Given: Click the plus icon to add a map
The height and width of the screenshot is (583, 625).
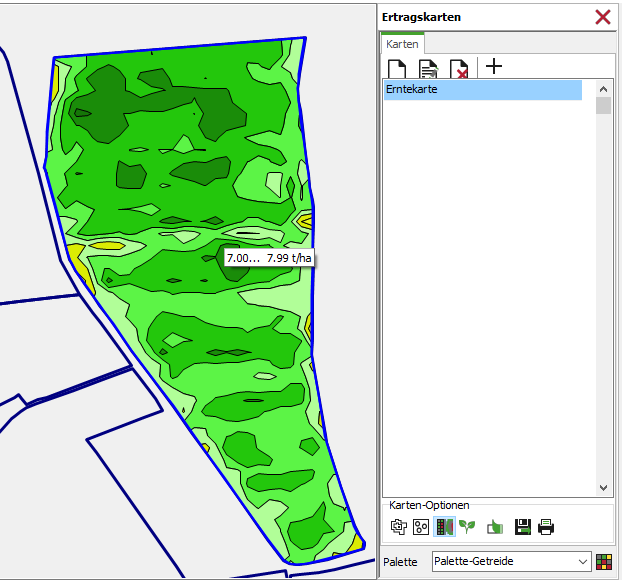Looking at the screenshot, I should [x=494, y=67].
